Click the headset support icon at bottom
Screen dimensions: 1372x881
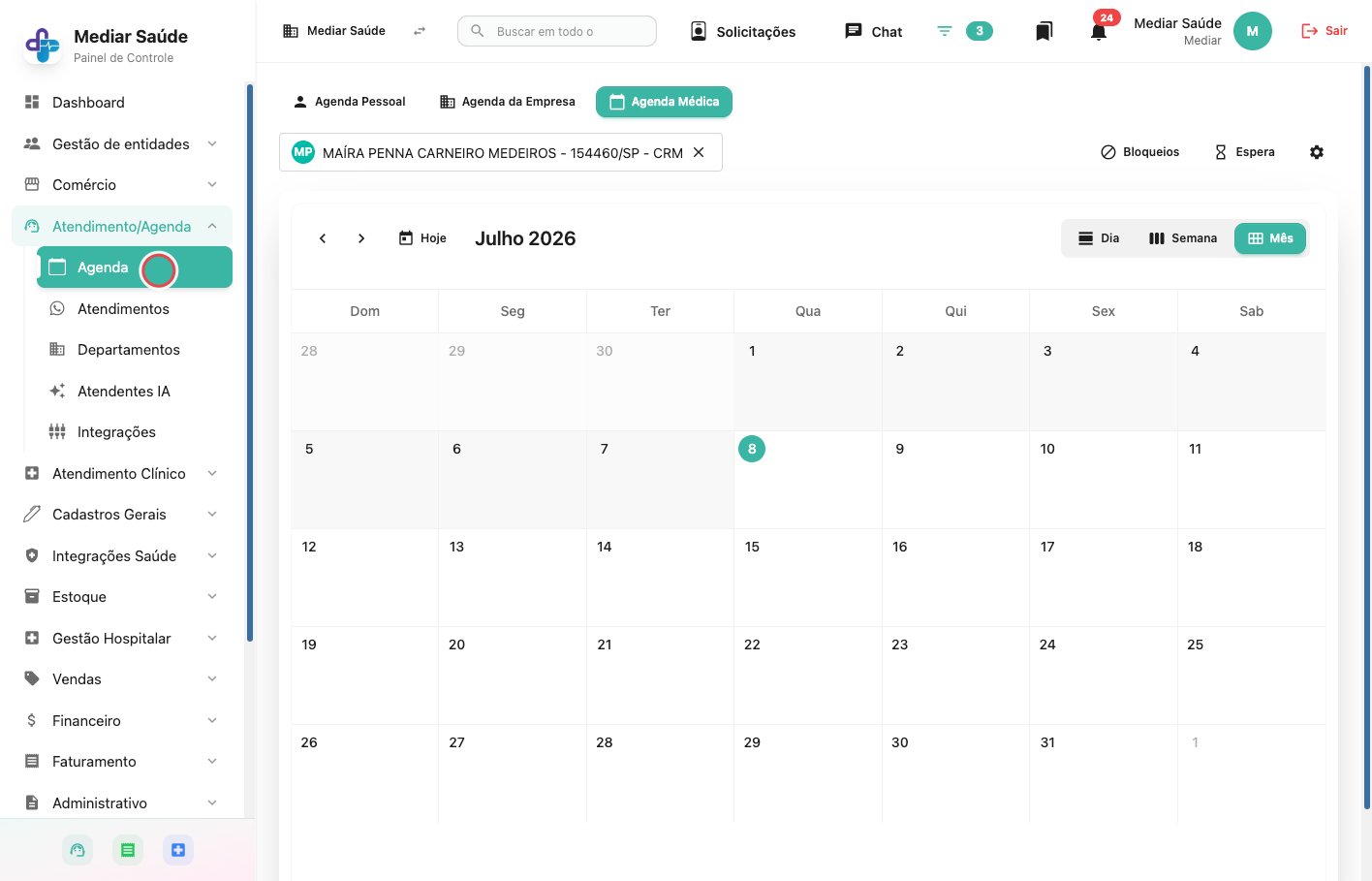pos(78,850)
